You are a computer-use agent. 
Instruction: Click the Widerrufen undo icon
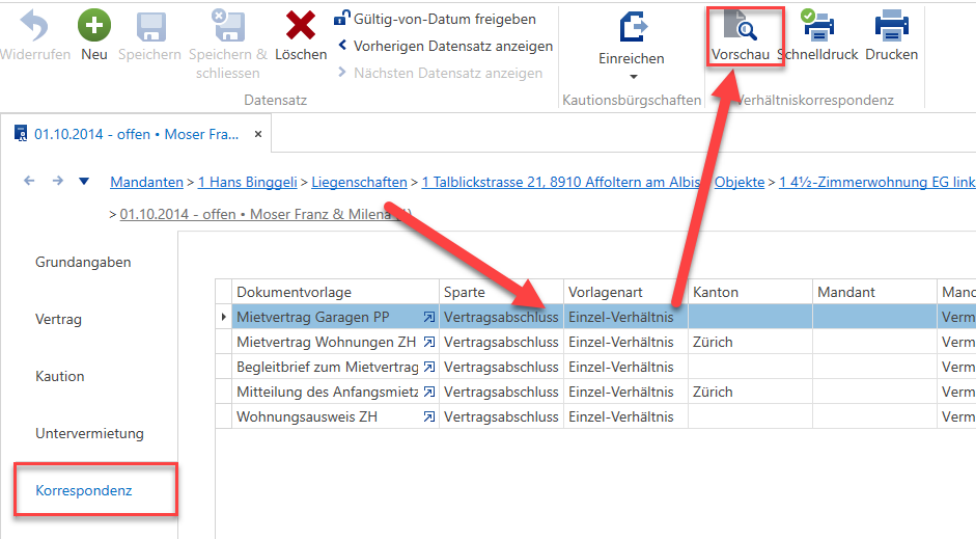point(34,26)
